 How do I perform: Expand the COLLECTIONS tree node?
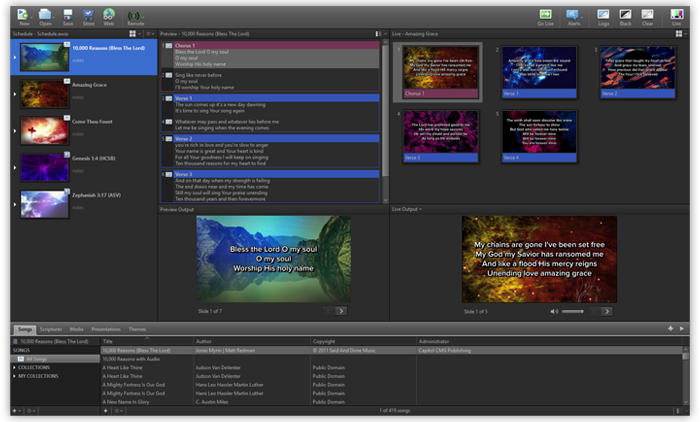[x=15, y=367]
